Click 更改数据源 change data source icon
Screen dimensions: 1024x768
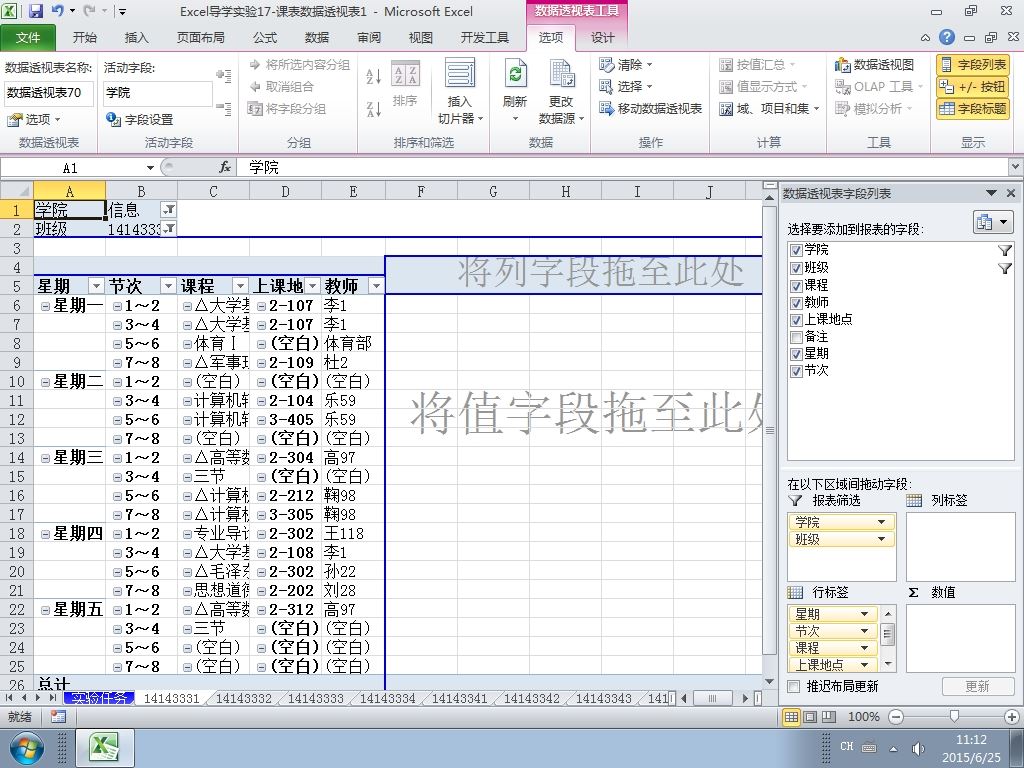coord(561,91)
